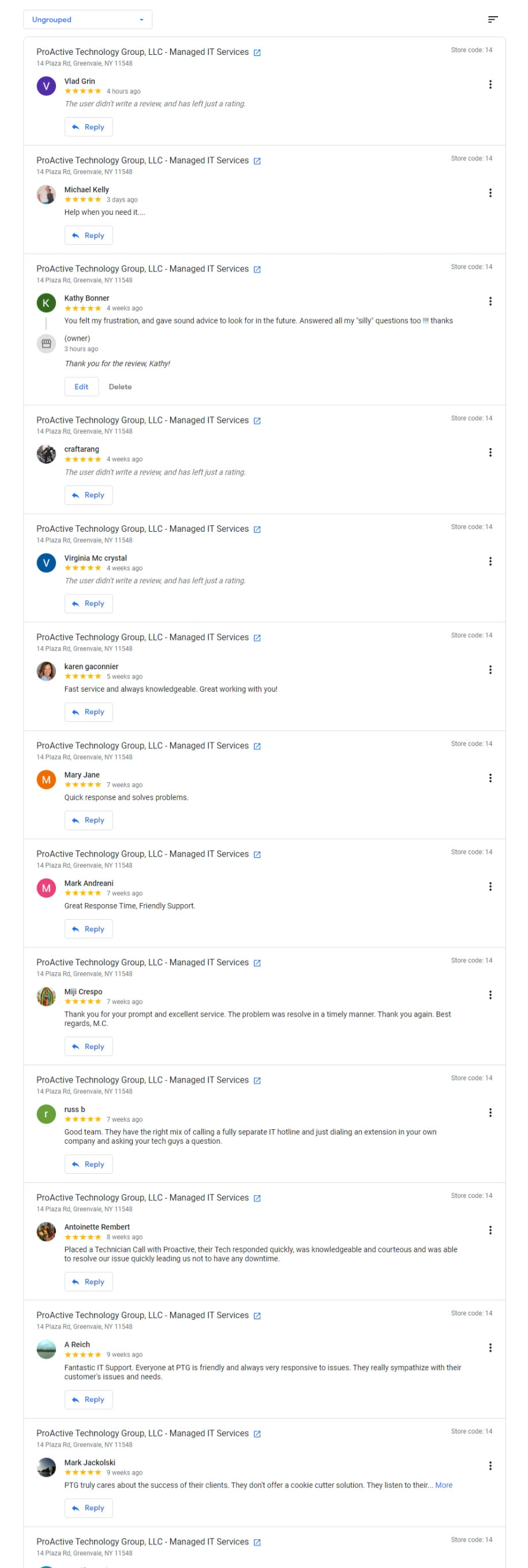Reply to Michael Kelly's review
Screen dimensions: 528x1568
coord(88,236)
